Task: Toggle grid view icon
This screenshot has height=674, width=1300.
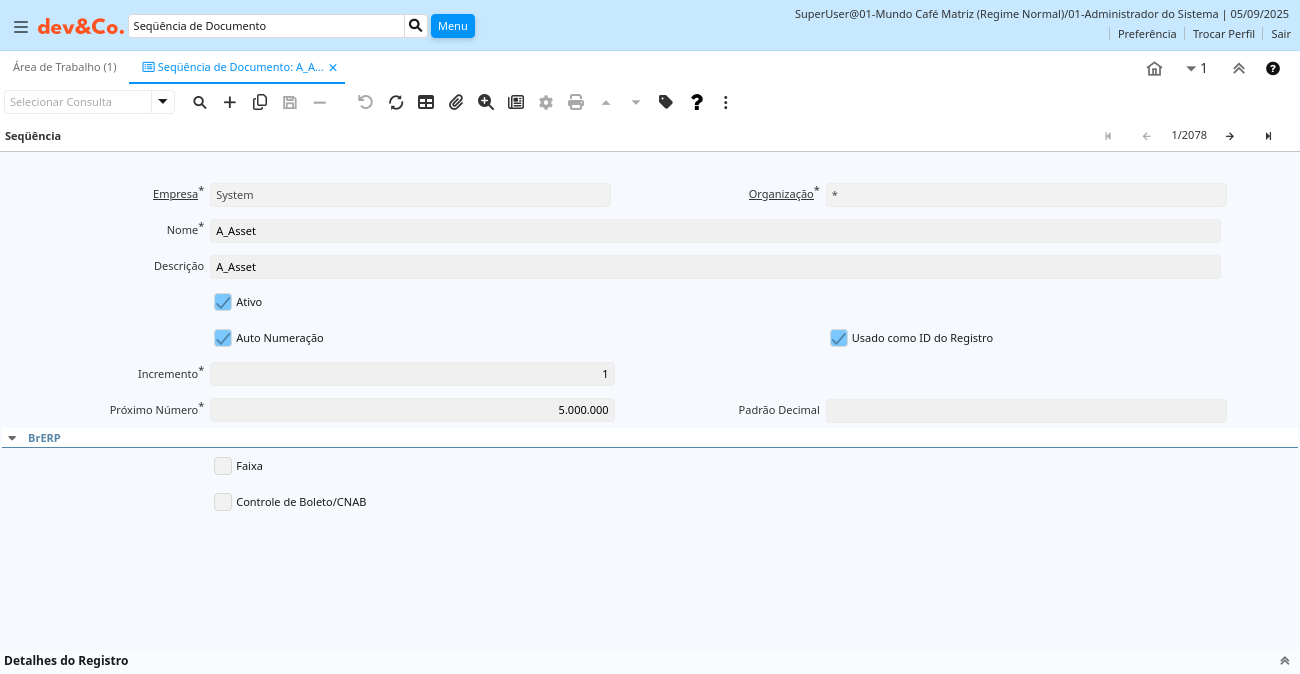Action: coord(426,102)
